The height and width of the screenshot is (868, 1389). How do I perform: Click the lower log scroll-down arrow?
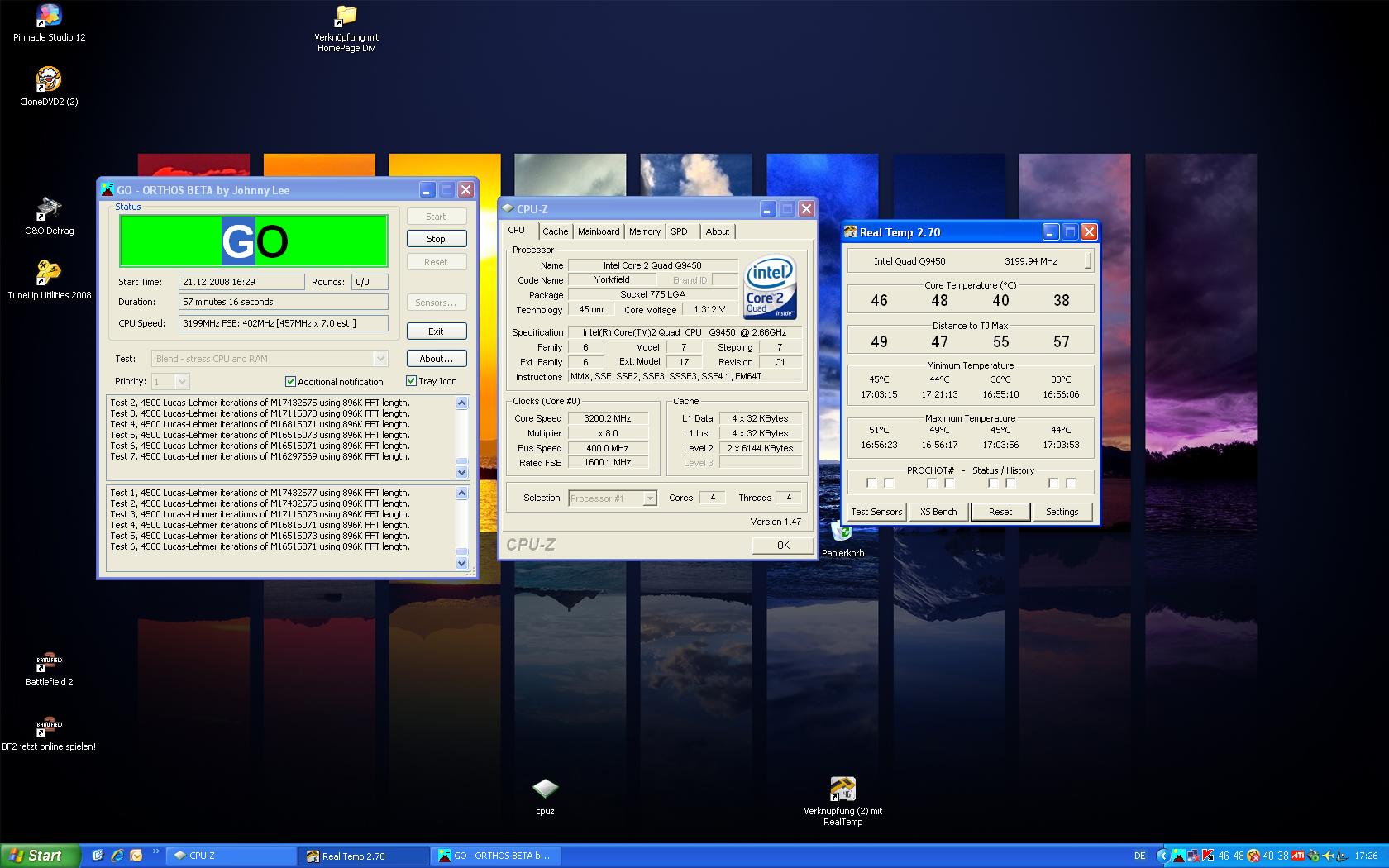click(462, 563)
